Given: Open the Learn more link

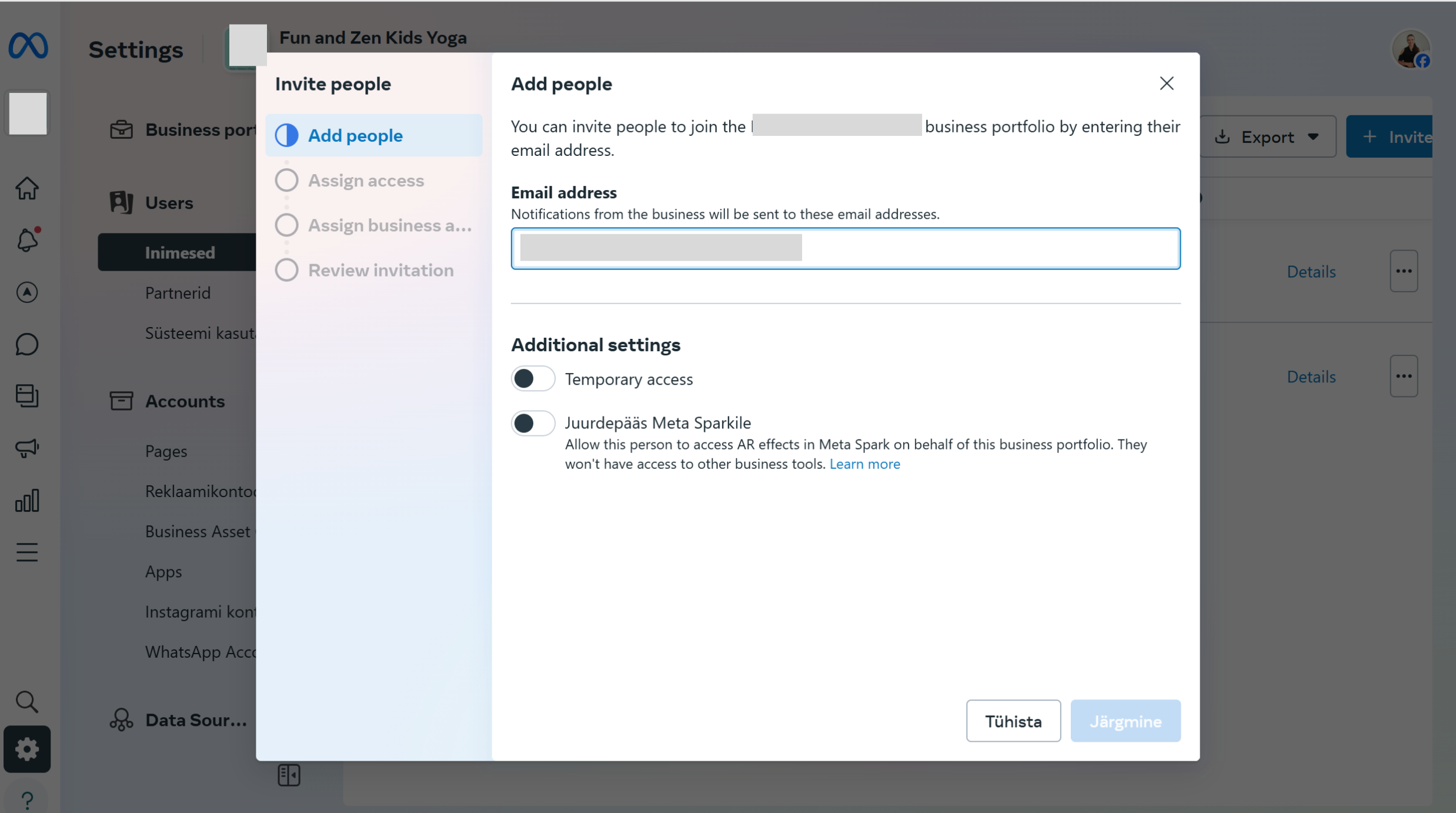Looking at the screenshot, I should pos(864,464).
